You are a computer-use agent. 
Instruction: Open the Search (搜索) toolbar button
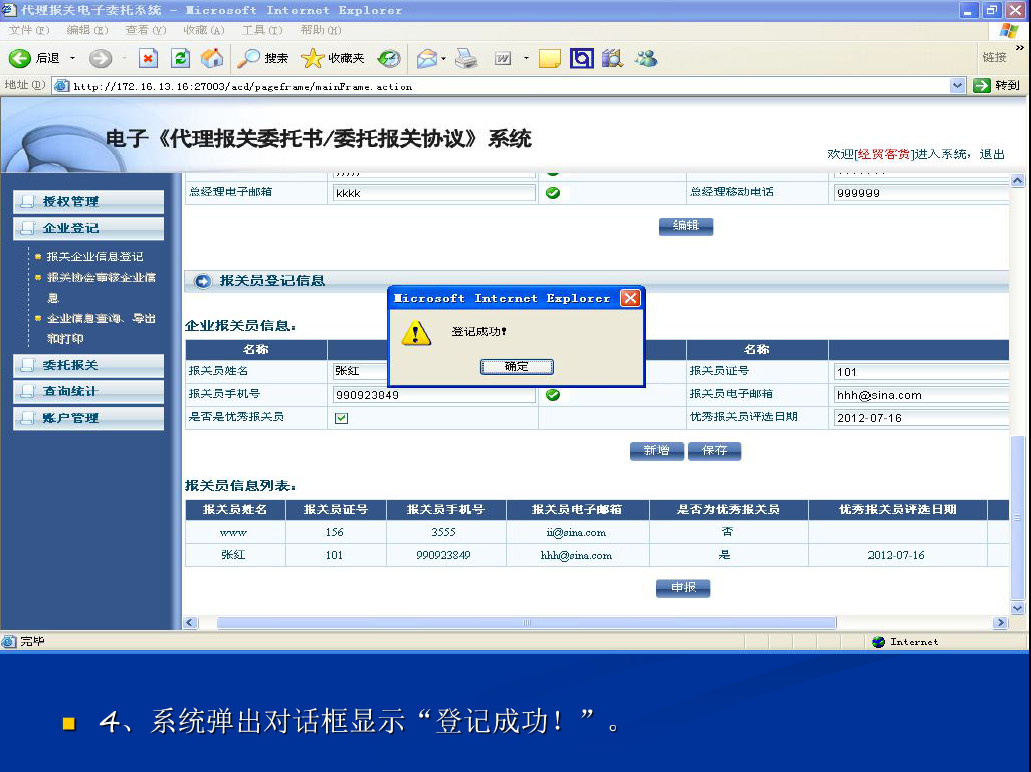tap(263, 59)
